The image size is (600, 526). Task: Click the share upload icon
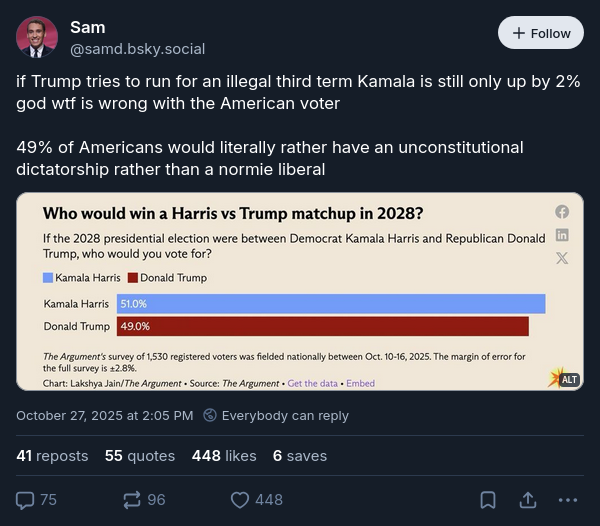528,499
